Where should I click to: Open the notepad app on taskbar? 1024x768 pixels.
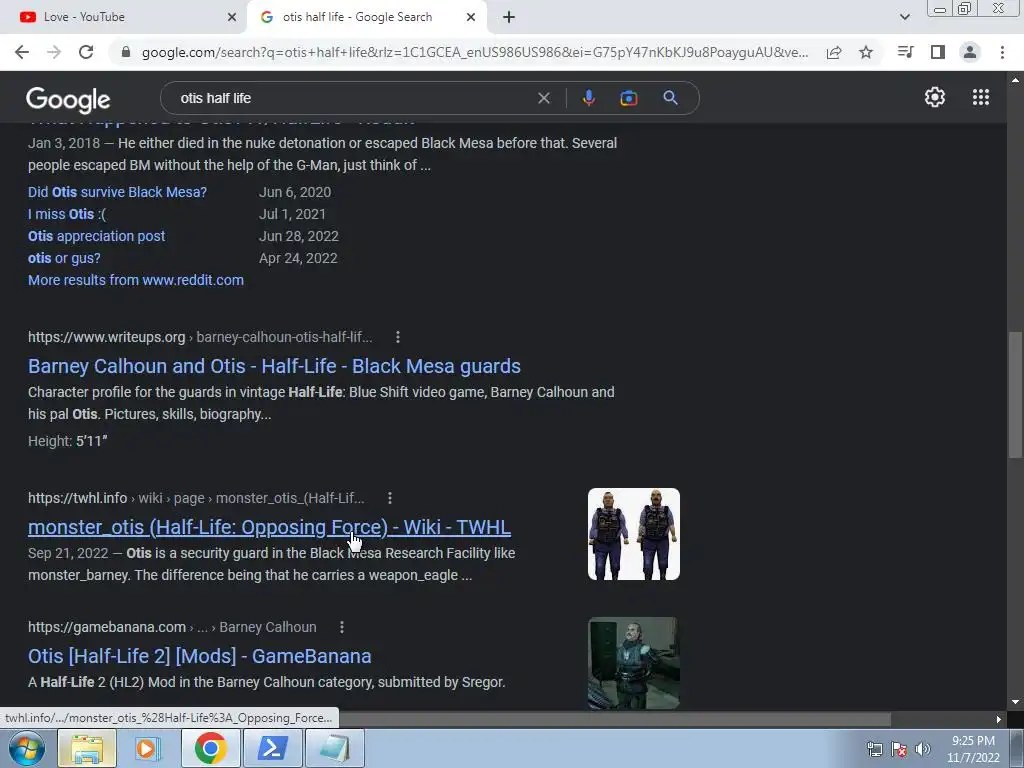[x=334, y=748]
